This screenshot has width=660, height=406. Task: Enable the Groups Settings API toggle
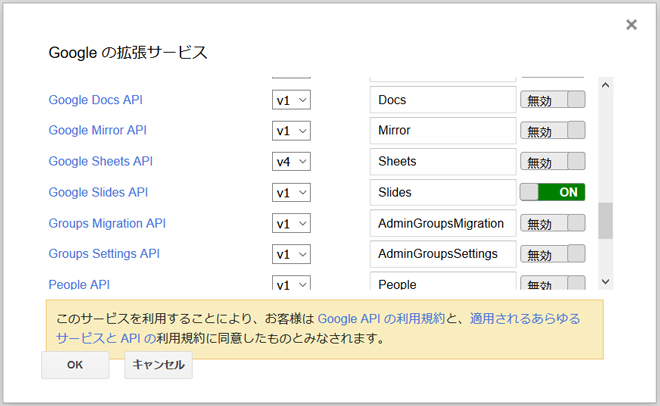click(x=553, y=254)
